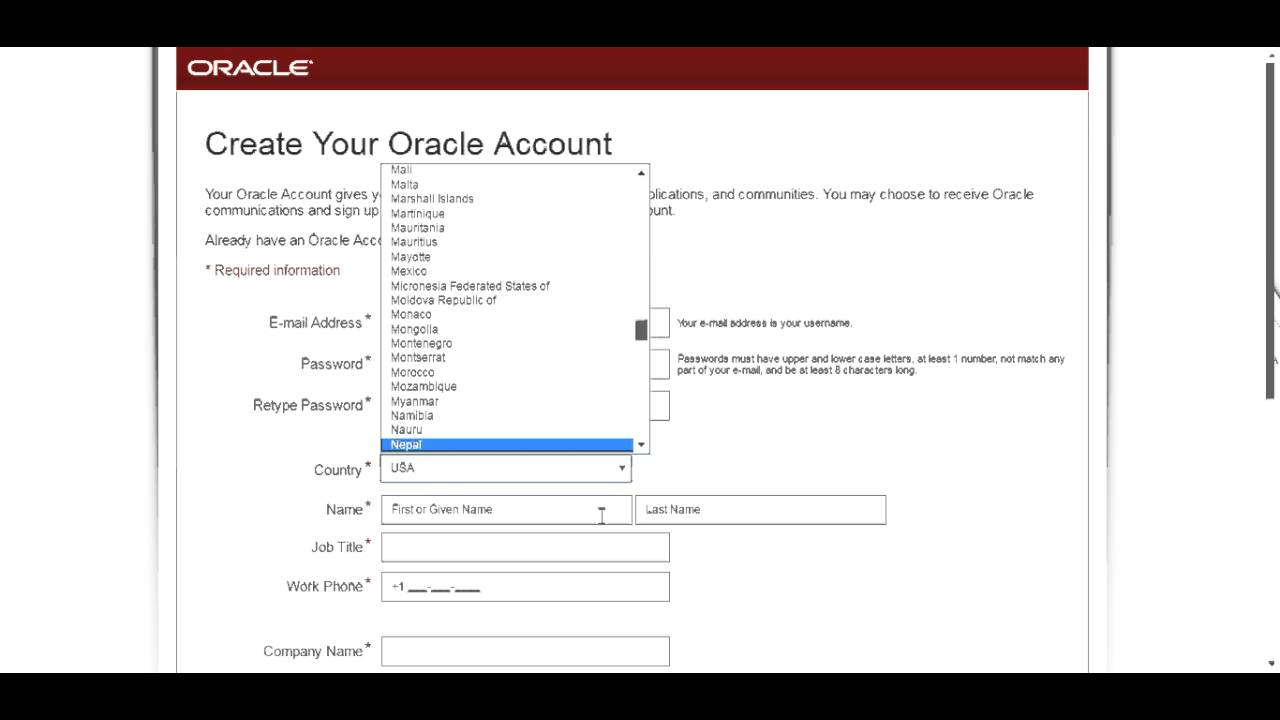Pick Mozambique from the country list
This screenshot has height=720, width=1280.
(507, 386)
